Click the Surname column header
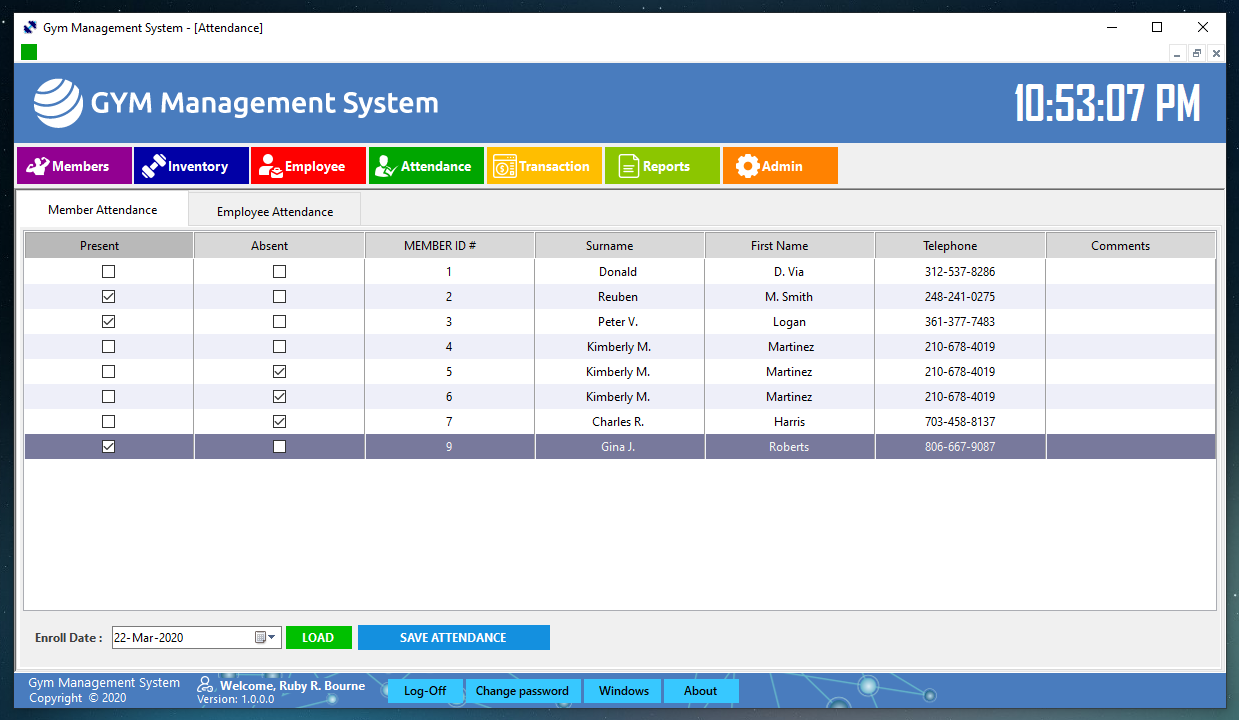1239x720 pixels. [619, 246]
